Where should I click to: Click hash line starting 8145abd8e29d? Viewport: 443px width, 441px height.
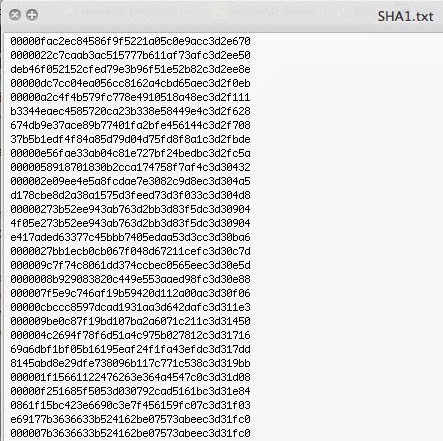[130, 363]
